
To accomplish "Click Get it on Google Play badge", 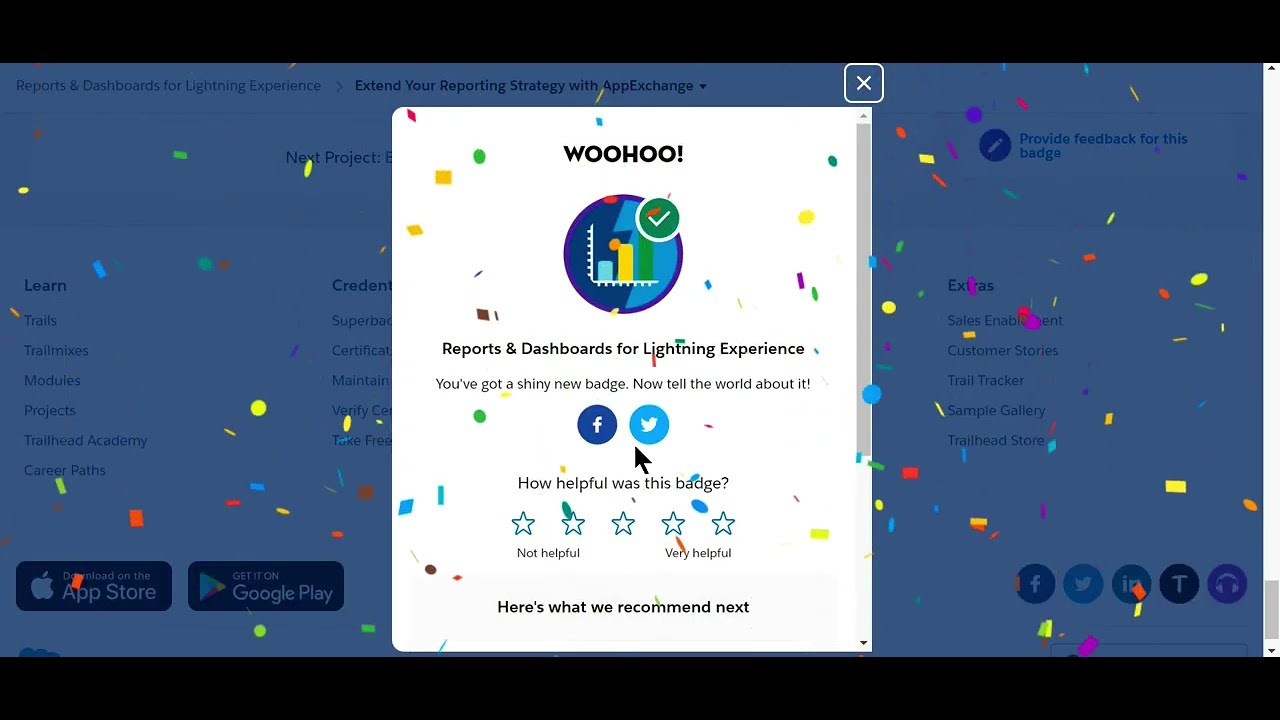I will click(x=266, y=586).
